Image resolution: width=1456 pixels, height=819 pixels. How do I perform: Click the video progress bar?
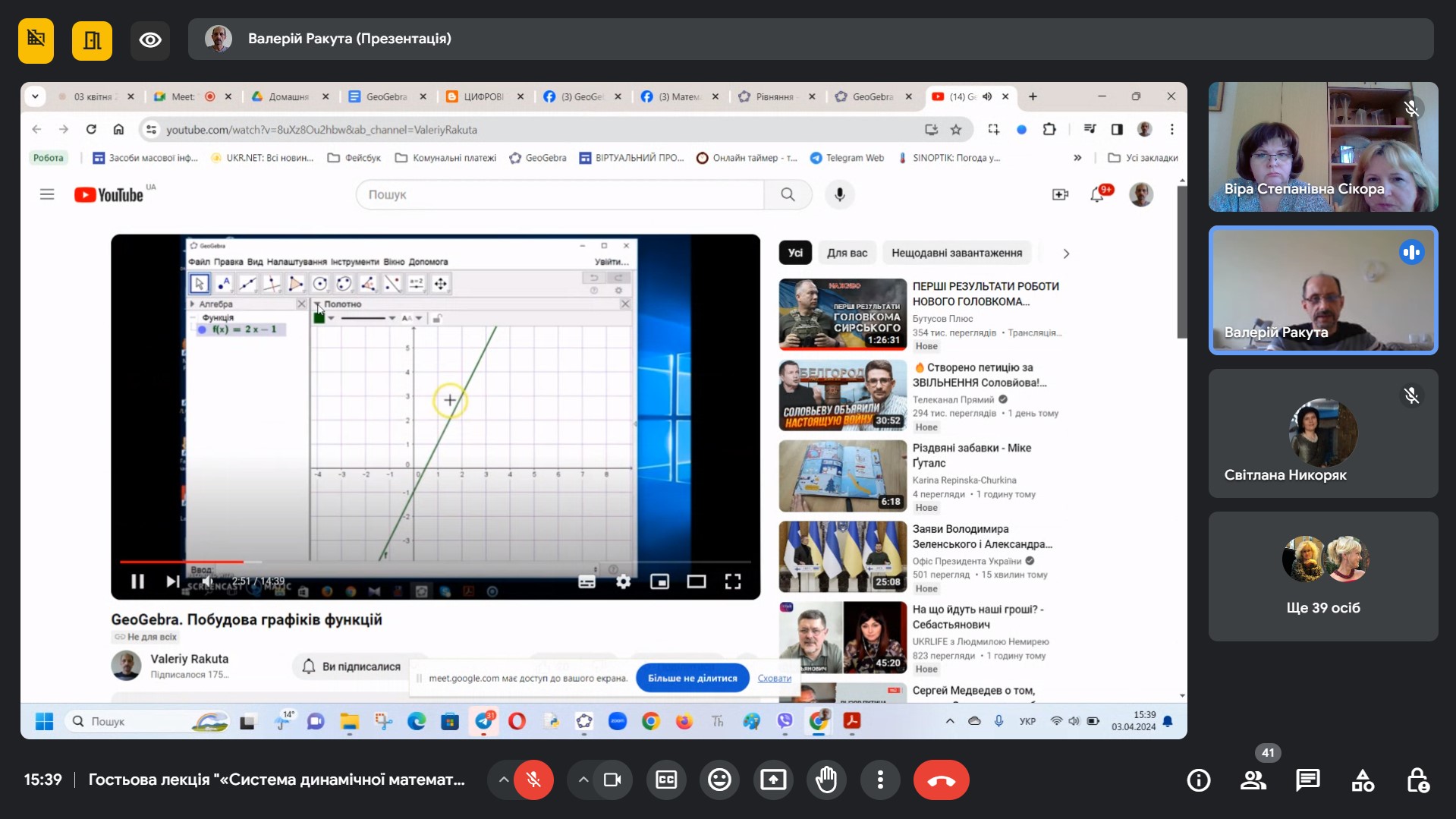[x=435, y=562]
